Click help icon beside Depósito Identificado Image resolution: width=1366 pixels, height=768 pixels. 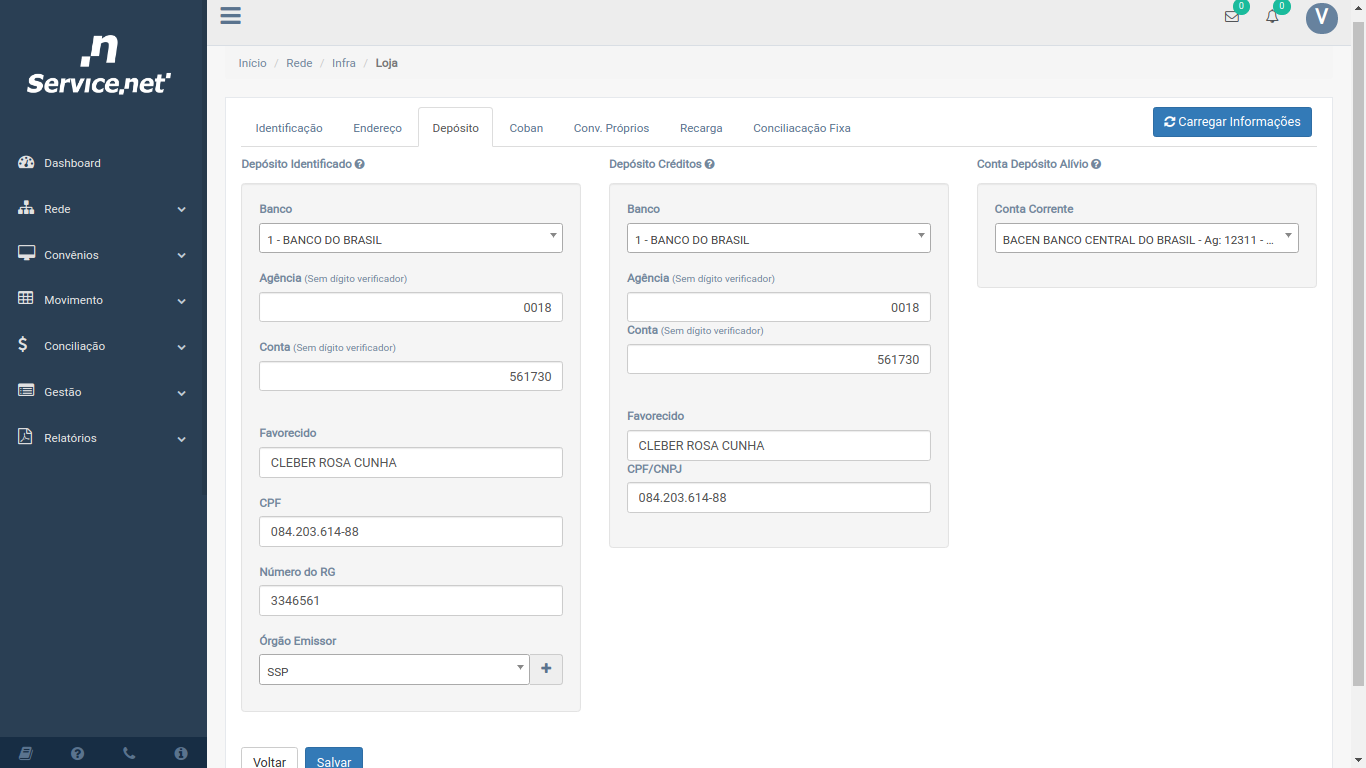point(360,164)
